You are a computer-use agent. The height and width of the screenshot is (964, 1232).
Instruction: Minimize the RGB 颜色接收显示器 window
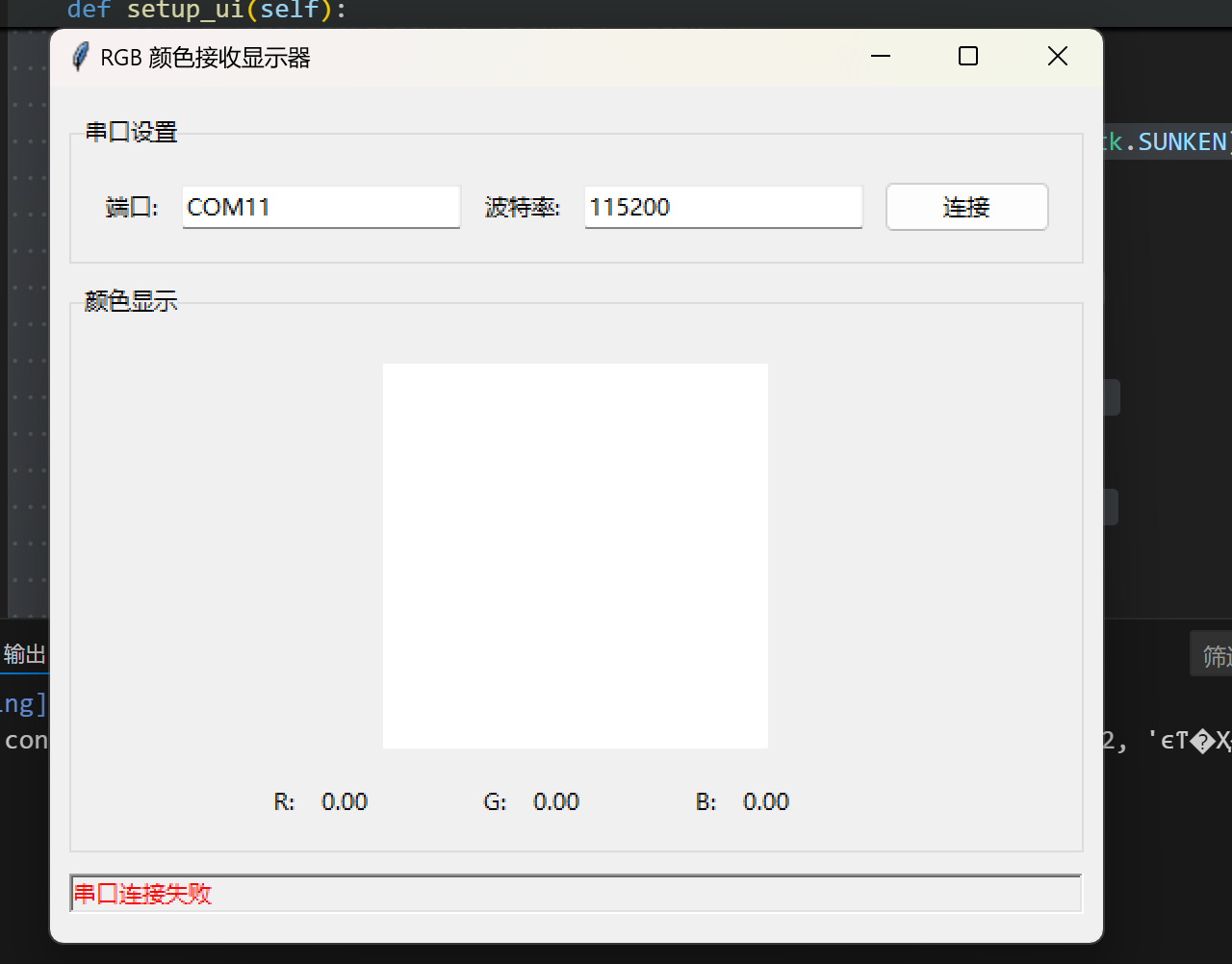[881, 57]
